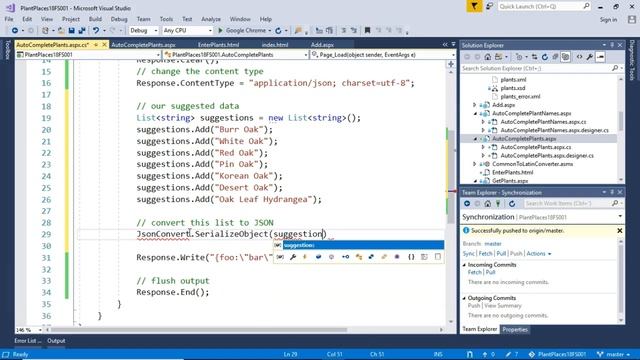Click the Sync with Active Document icon in Solution Explorer
640x360 pixels.
click(x=534, y=57)
